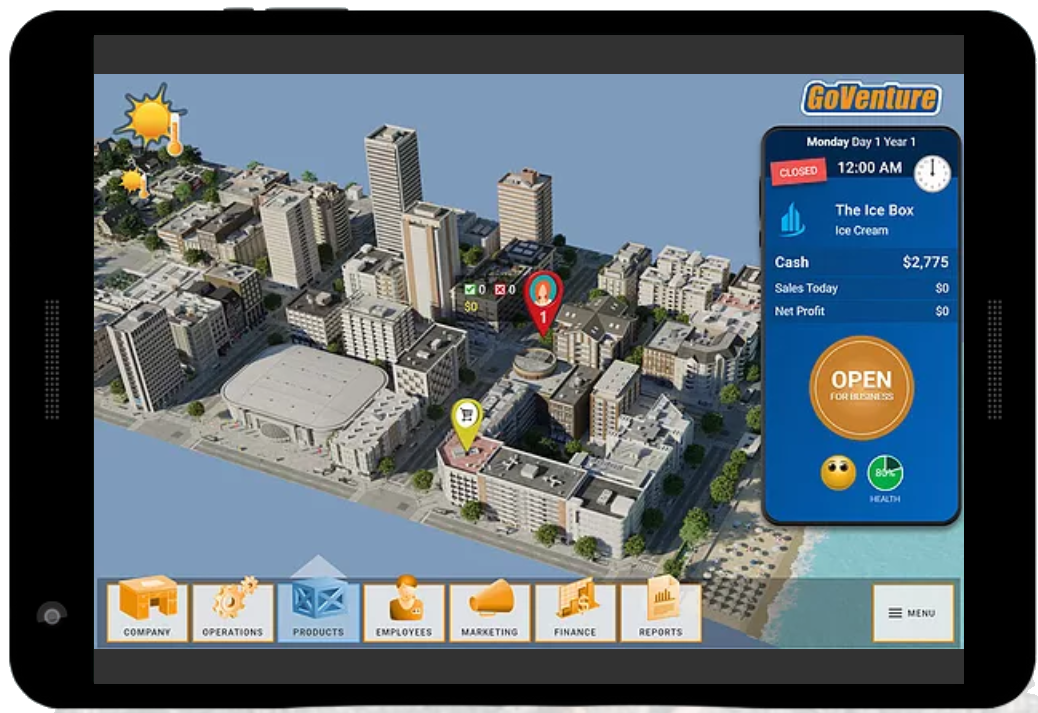Open the Finance tile
The height and width of the screenshot is (713, 1038).
[575, 612]
